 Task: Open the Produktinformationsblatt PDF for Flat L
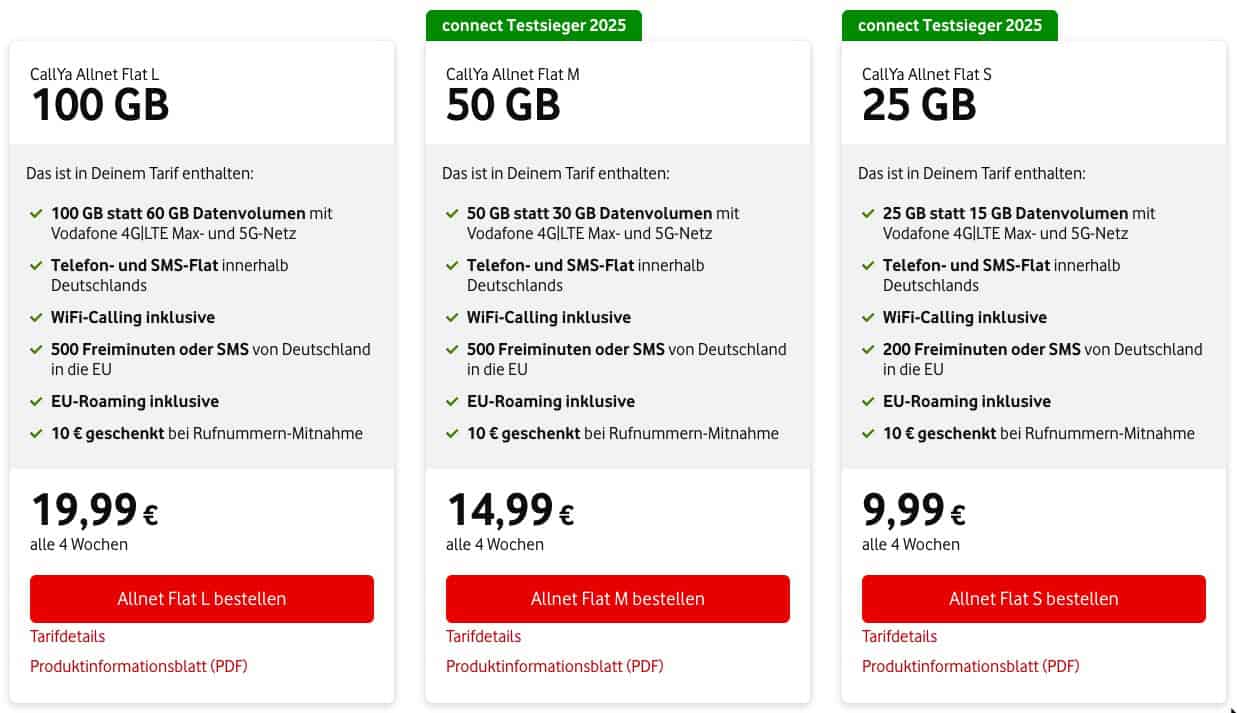(139, 666)
